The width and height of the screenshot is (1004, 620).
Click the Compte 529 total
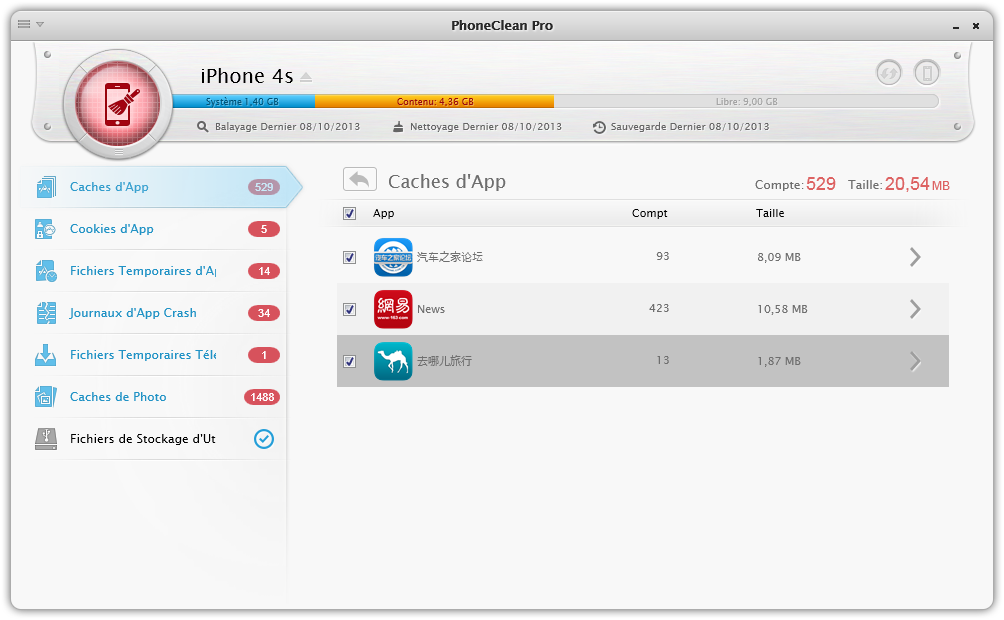(795, 184)
